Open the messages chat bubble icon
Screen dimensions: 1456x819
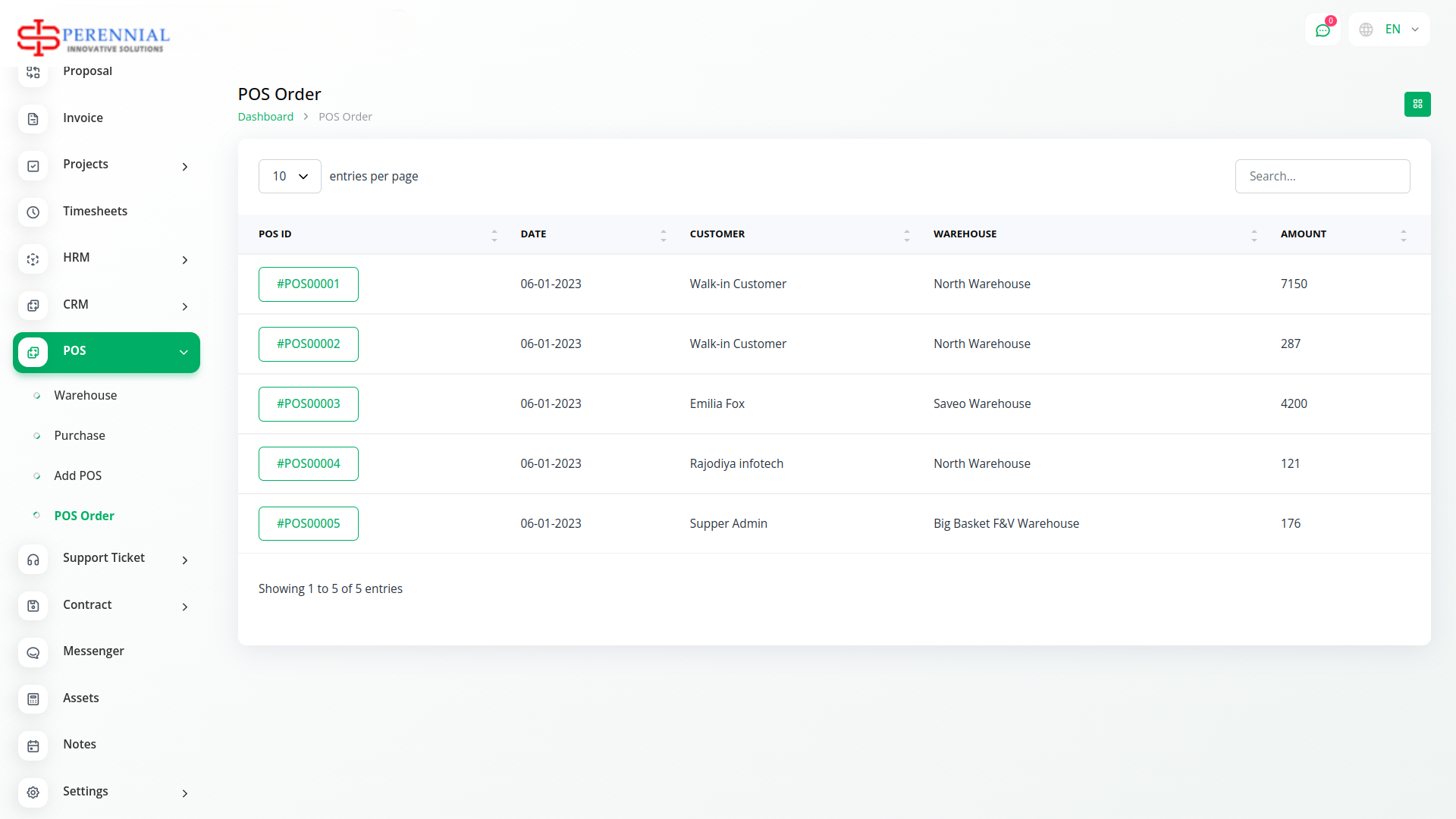point(1323,30)
